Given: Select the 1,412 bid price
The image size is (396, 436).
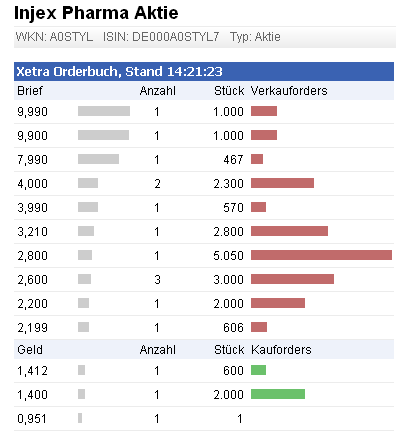Looking at the screenshot, I should 32,371.
